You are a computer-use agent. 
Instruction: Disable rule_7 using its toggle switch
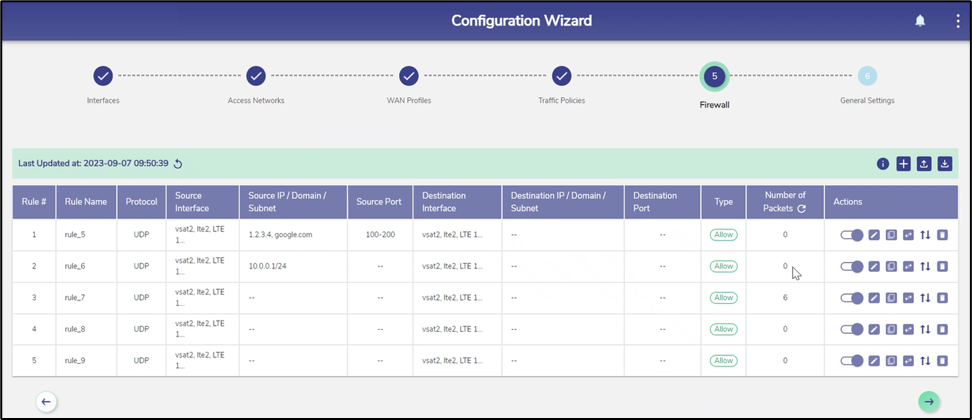pos(852,298)
